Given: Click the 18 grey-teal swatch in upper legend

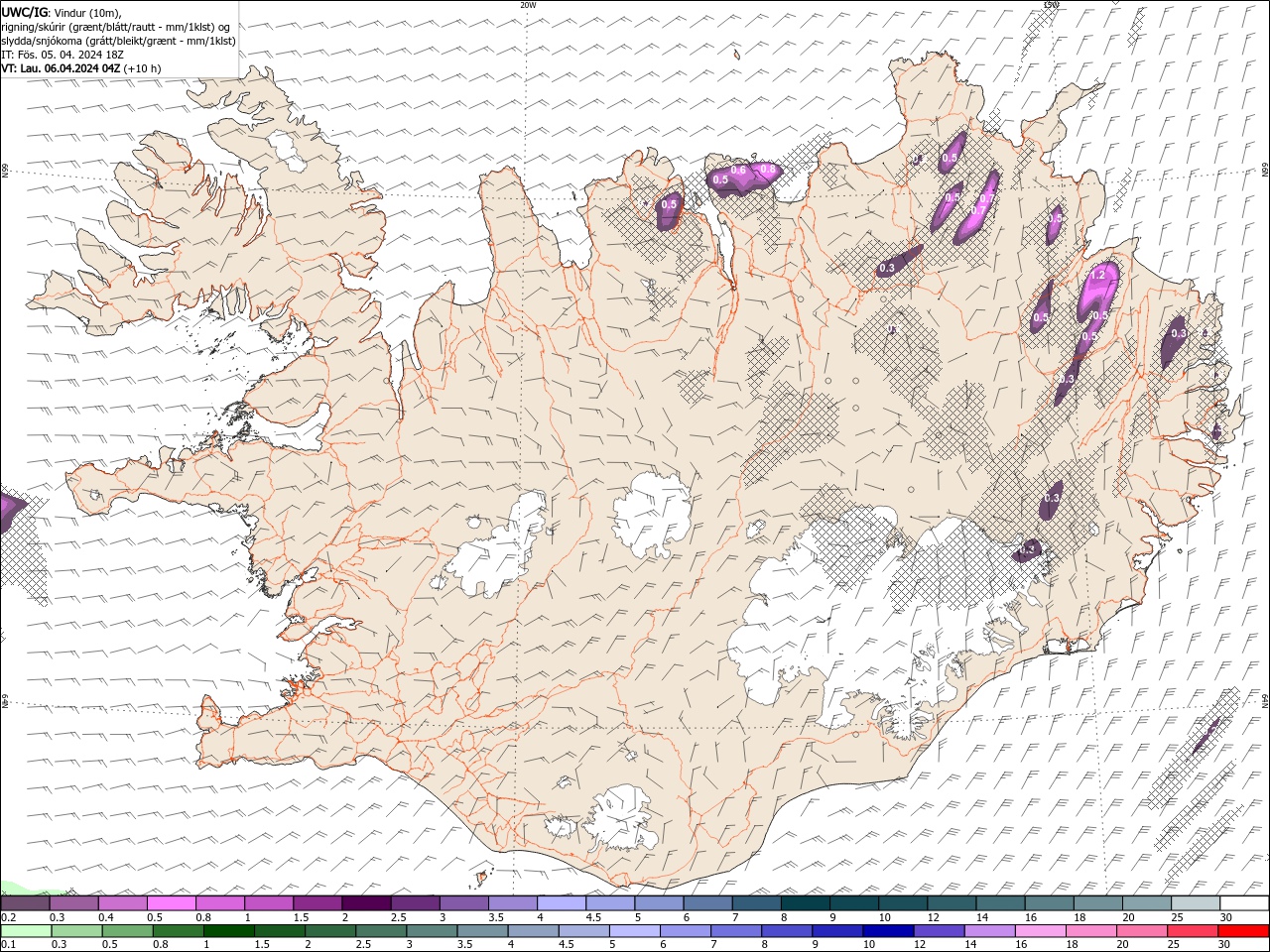Looking at the screenshot, I should tap(1098, 903).
